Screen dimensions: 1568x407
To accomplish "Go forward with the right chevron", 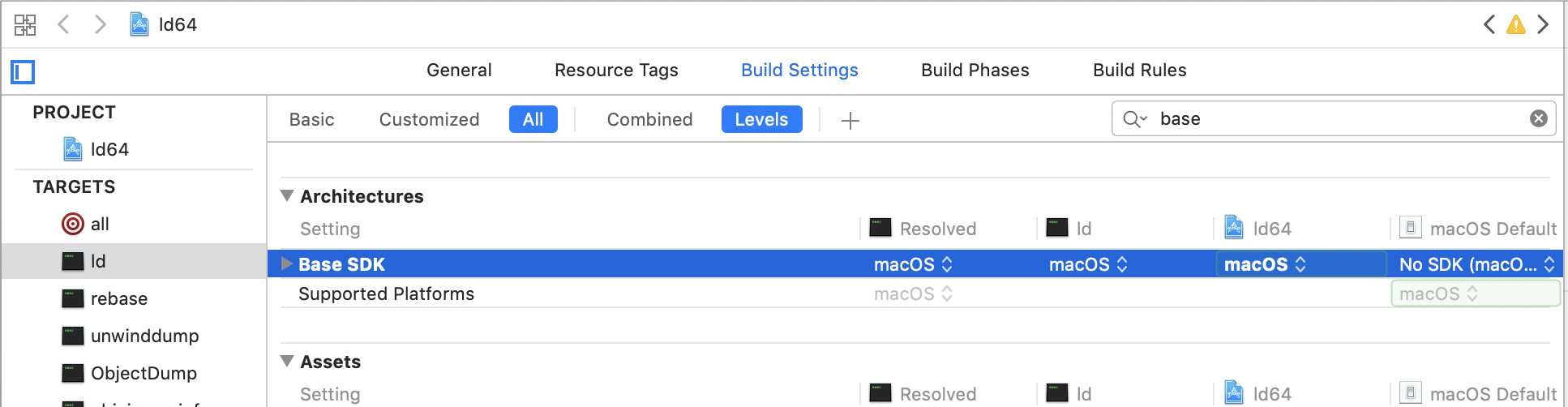I will pyautogui.click(x=100, y=24).
